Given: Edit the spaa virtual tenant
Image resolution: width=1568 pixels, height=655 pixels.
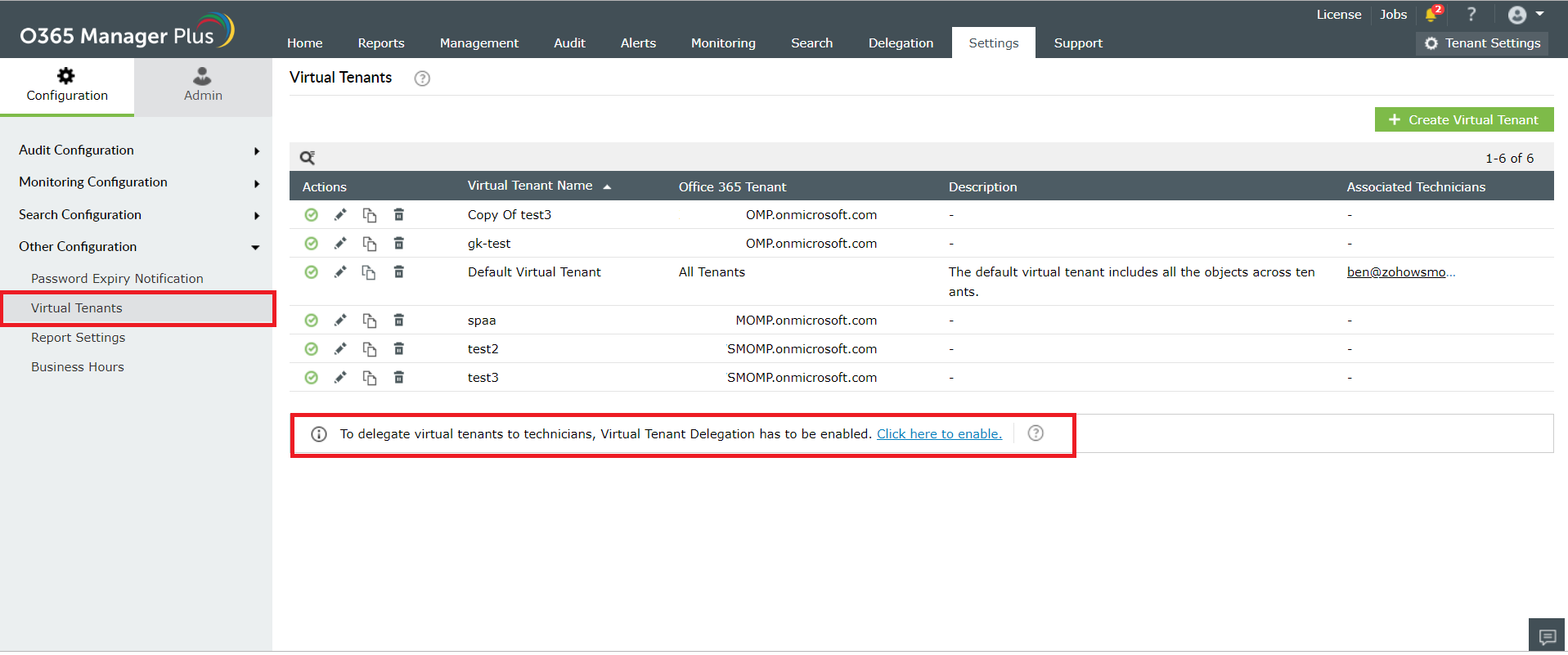Looking at the screenshot, I should [340, 321].
